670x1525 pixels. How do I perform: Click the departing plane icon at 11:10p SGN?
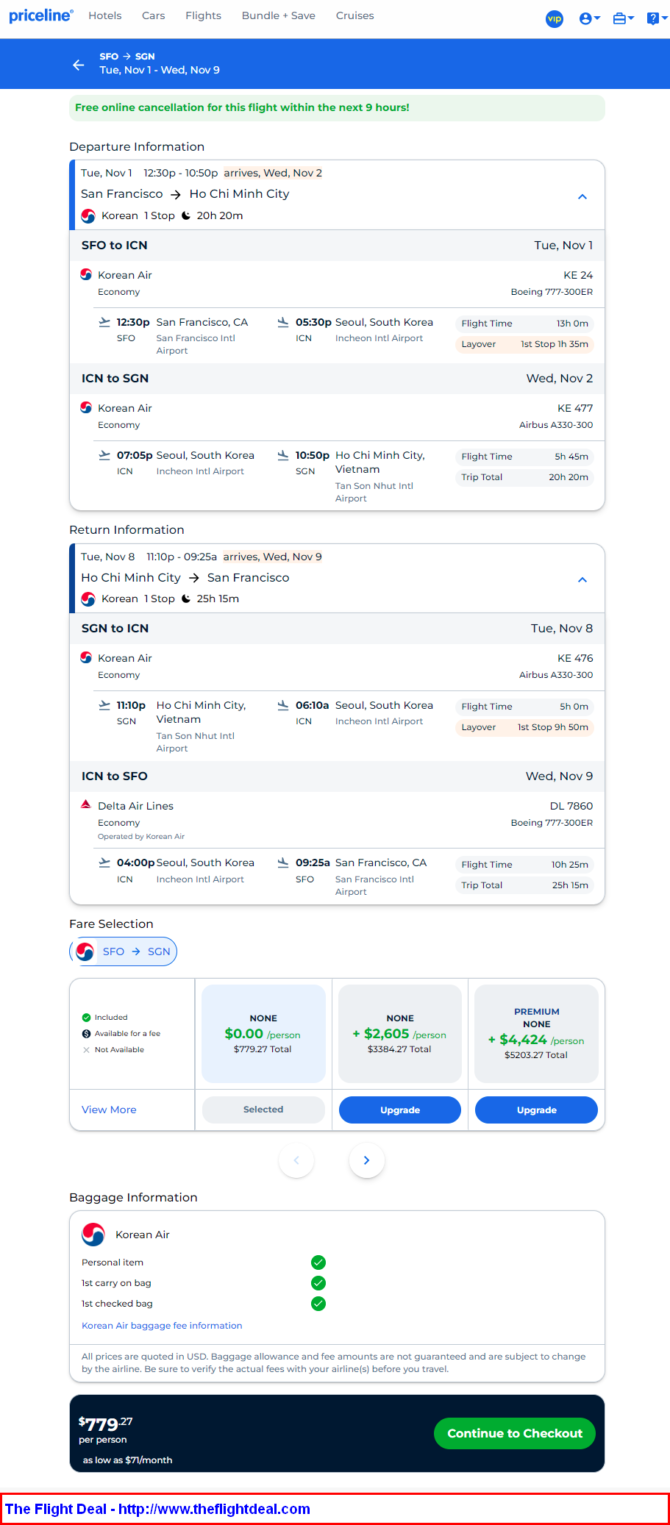[x=104, y=705]
